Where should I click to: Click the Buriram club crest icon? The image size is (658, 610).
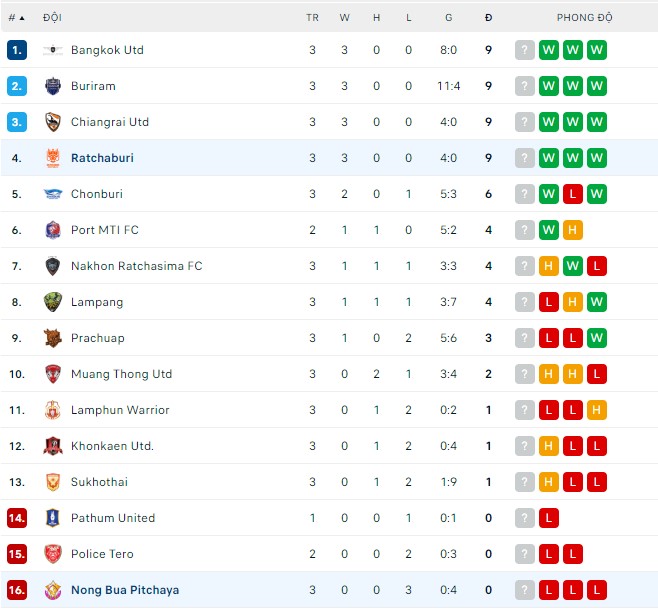53,86
